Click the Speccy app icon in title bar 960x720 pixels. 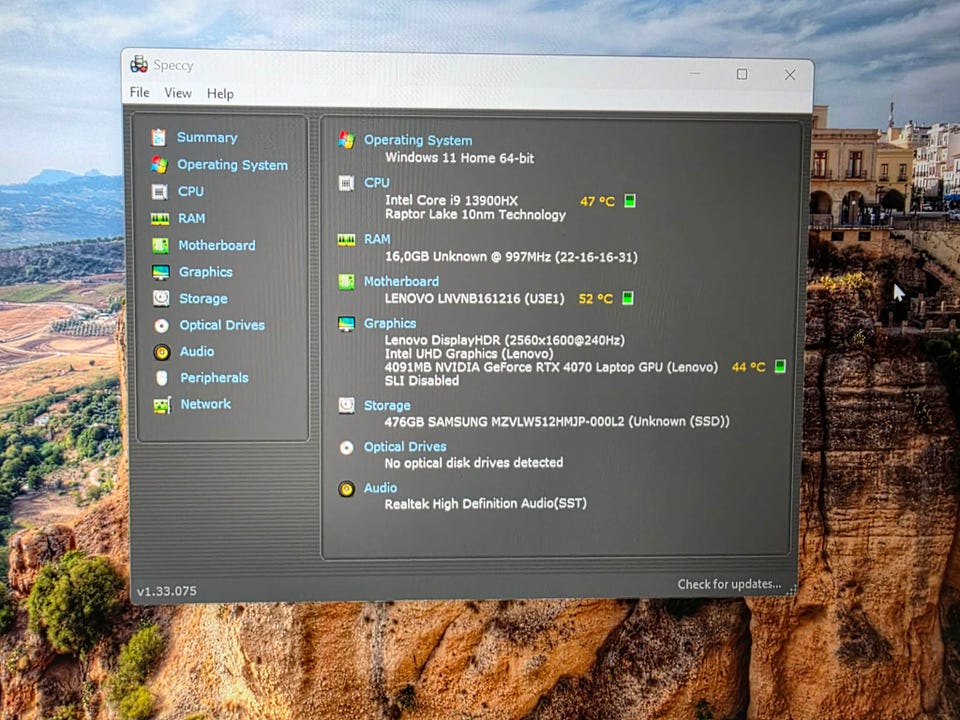click(139, 64)
